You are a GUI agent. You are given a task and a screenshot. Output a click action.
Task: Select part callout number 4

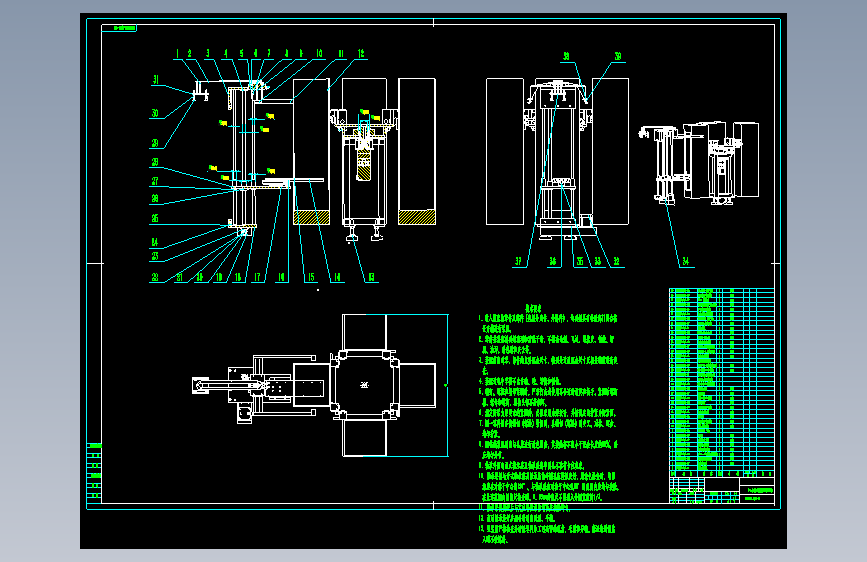click(x=226, y=54)
